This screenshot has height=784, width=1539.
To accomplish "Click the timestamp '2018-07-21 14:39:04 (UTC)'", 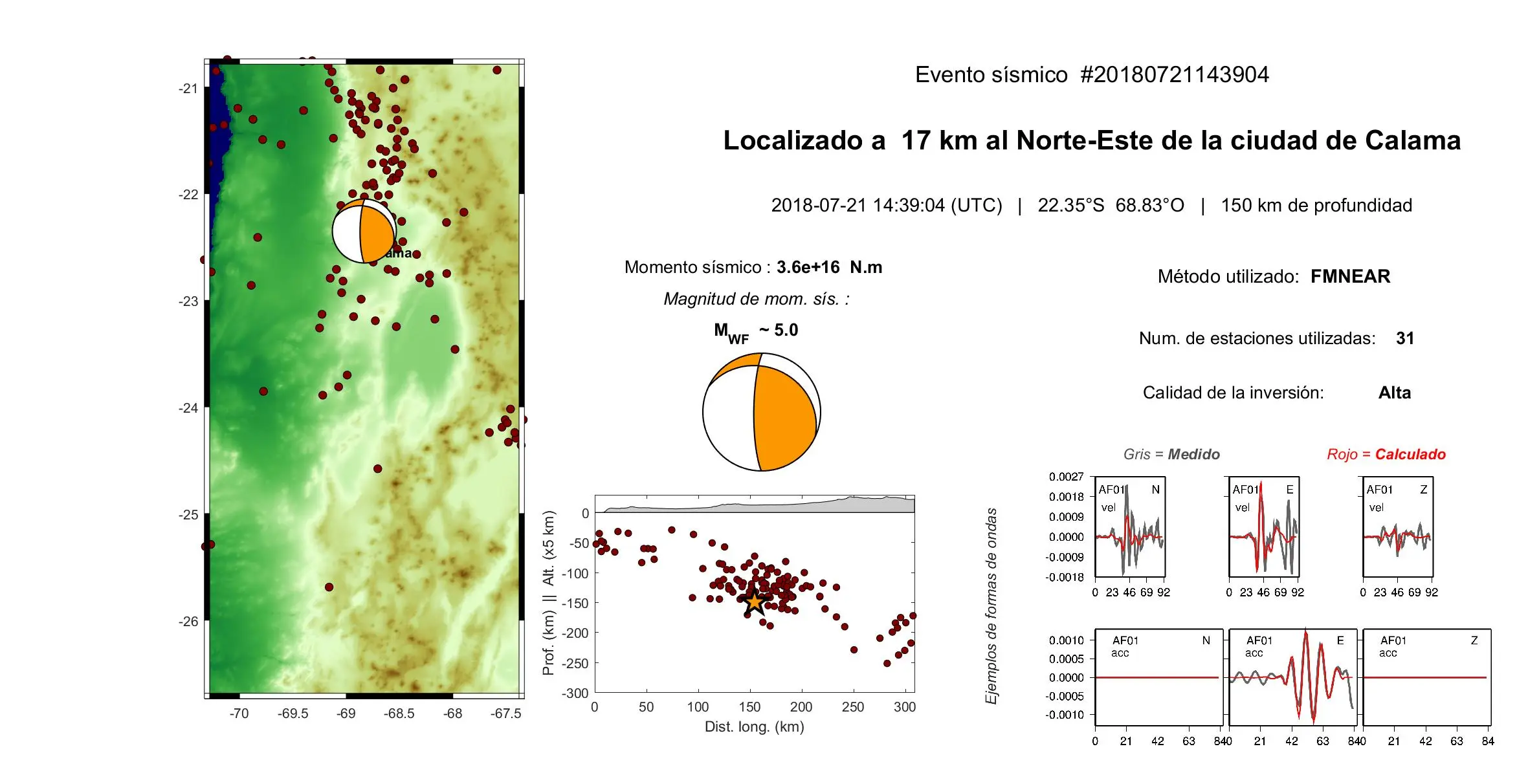I will pyautogui.click(x=886, y=206).
